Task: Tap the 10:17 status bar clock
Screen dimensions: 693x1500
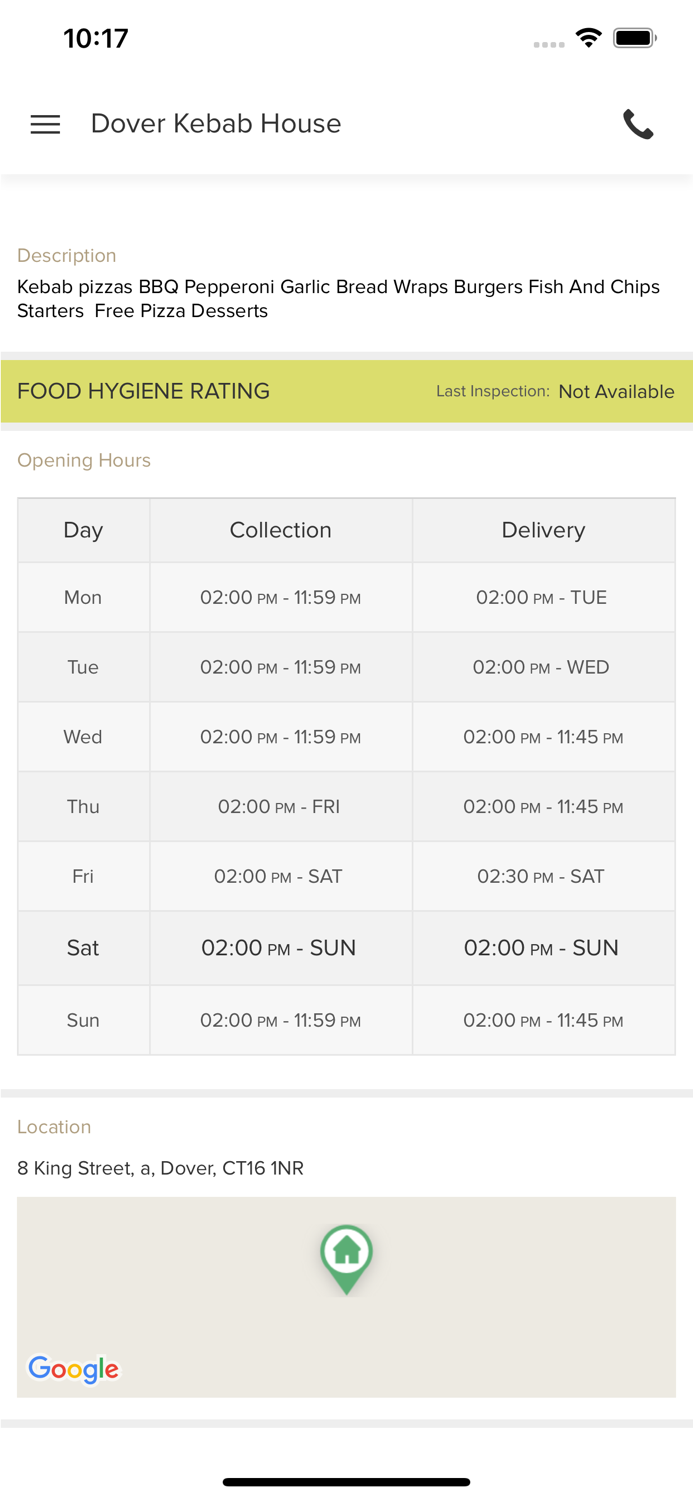Action: (x=96, y=38)
